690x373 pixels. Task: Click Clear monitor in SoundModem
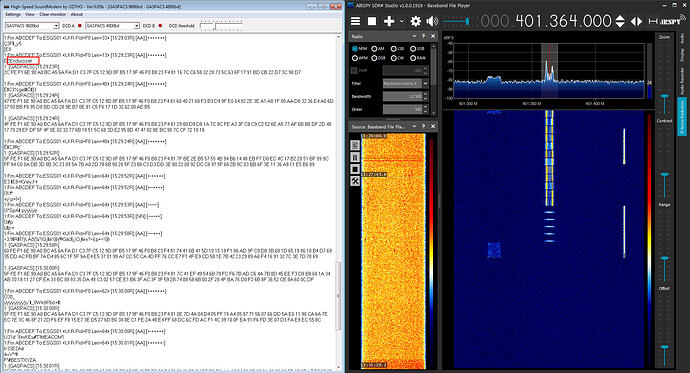(x=52, y=14)
